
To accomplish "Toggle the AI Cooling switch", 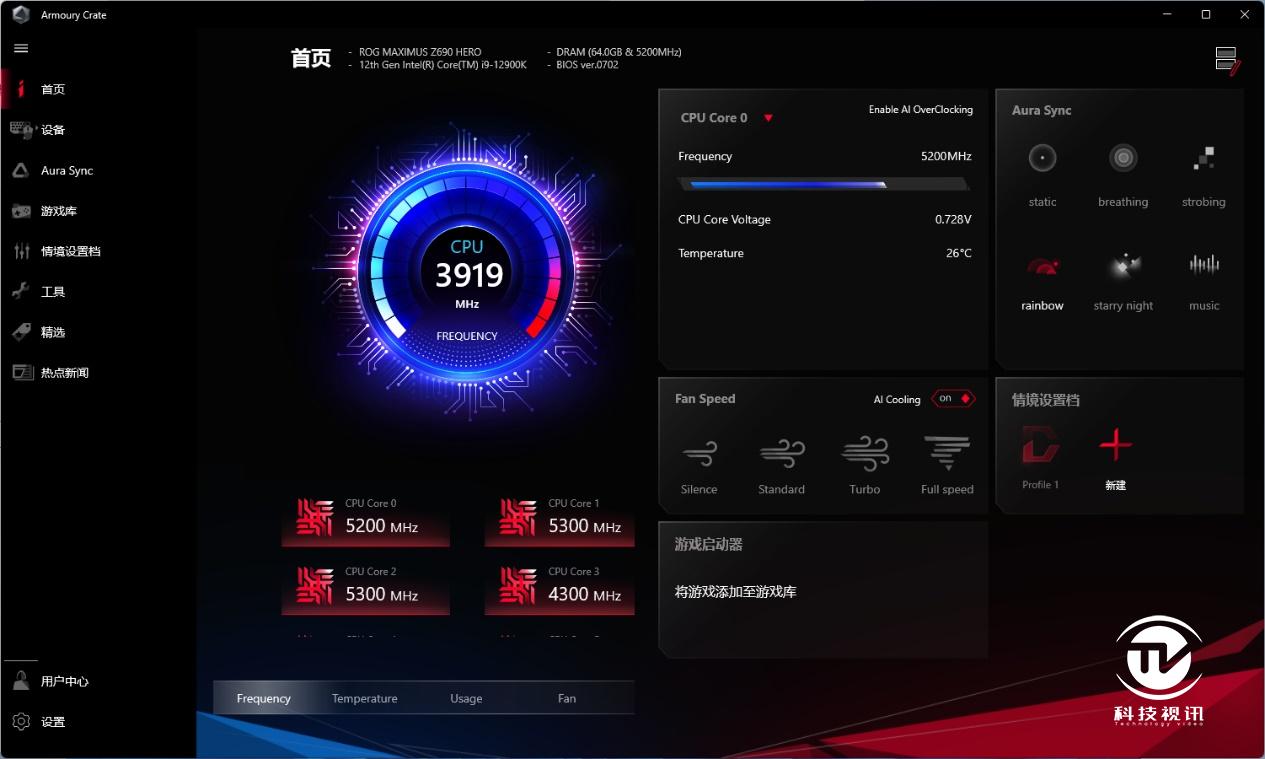I will pyautogui.click(x=952, y=398).
